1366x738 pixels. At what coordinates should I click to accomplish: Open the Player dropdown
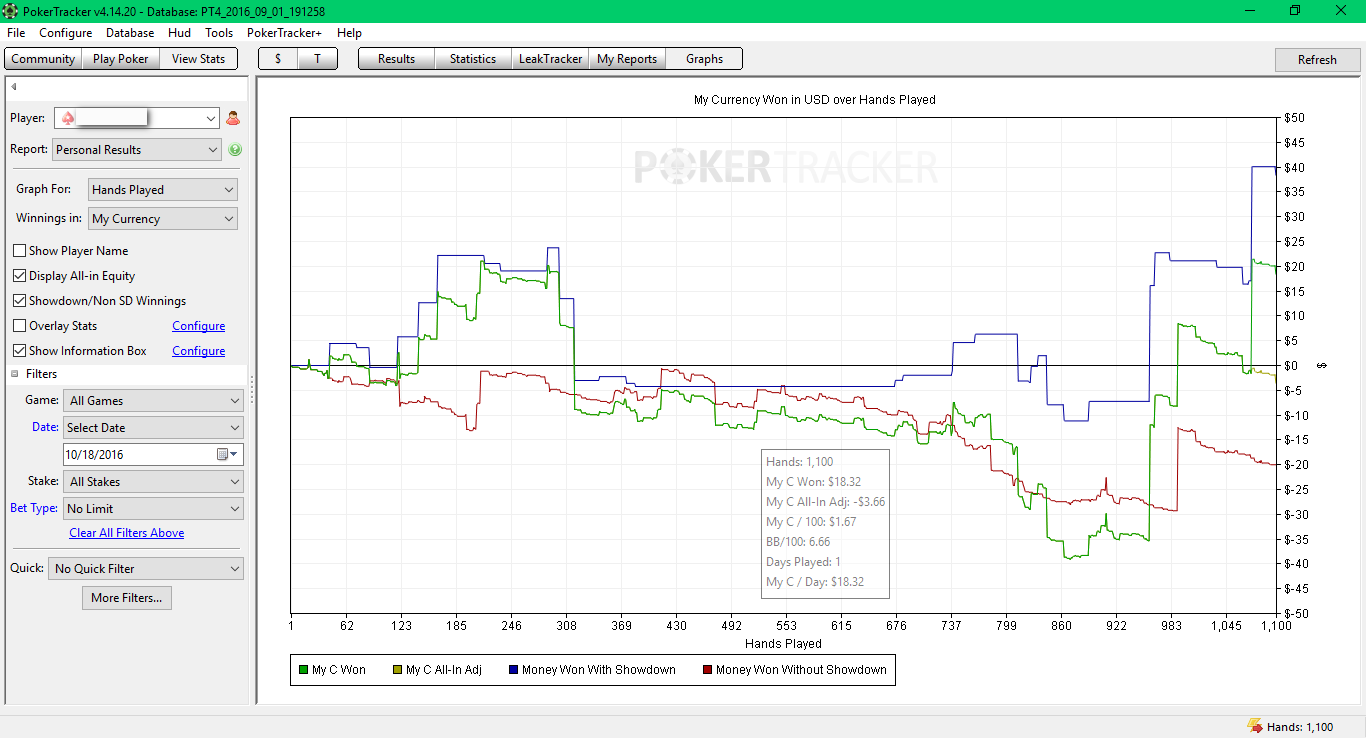tap(136, 118)
